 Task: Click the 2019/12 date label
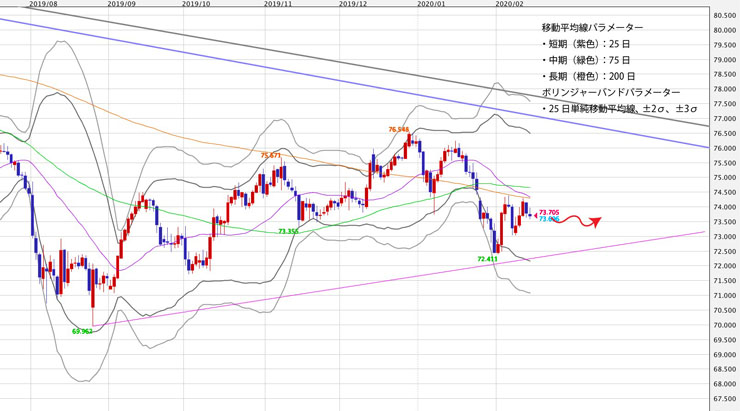click(353, 3)
